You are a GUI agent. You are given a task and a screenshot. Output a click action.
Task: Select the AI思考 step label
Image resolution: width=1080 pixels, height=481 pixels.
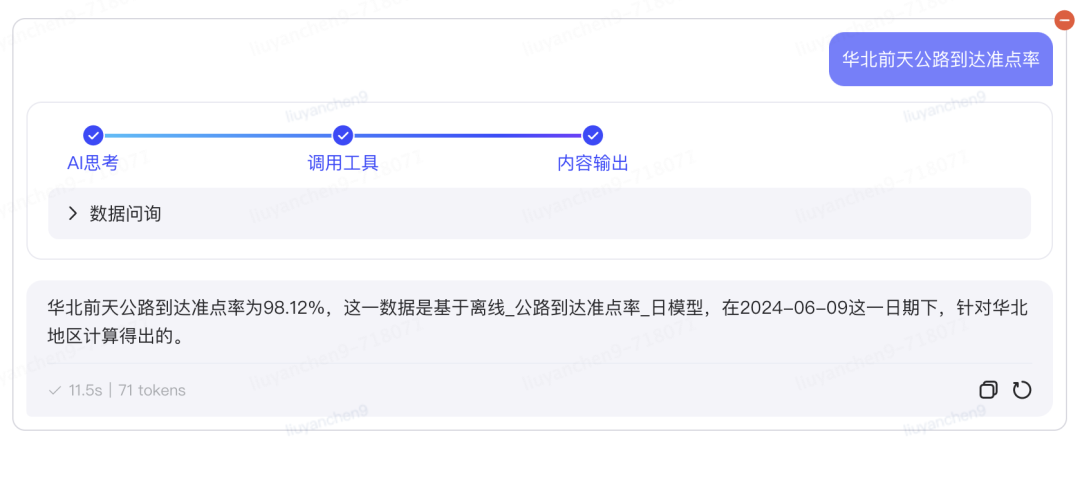[93, 163]
